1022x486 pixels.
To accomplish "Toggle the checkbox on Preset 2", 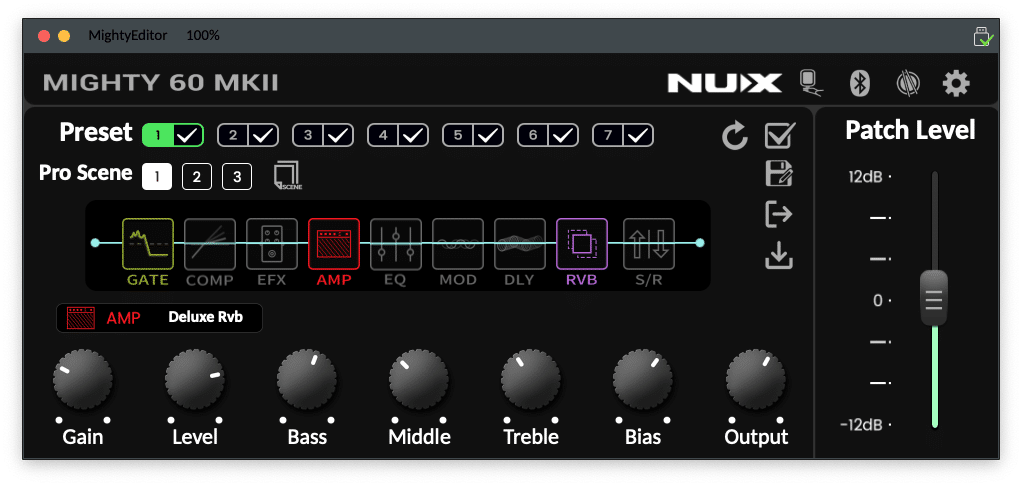I will [x=264, y=135].
